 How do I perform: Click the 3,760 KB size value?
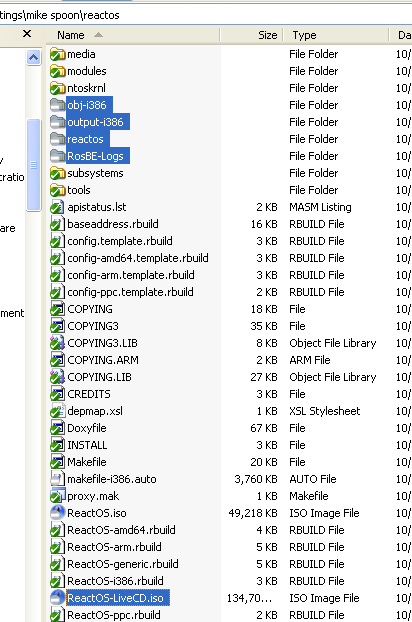coord(256,479)
